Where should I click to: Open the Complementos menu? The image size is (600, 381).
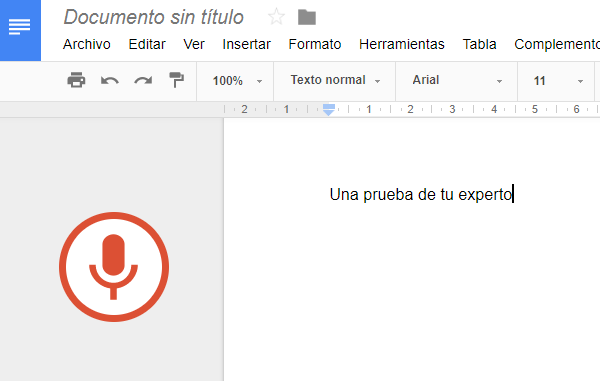557,44
